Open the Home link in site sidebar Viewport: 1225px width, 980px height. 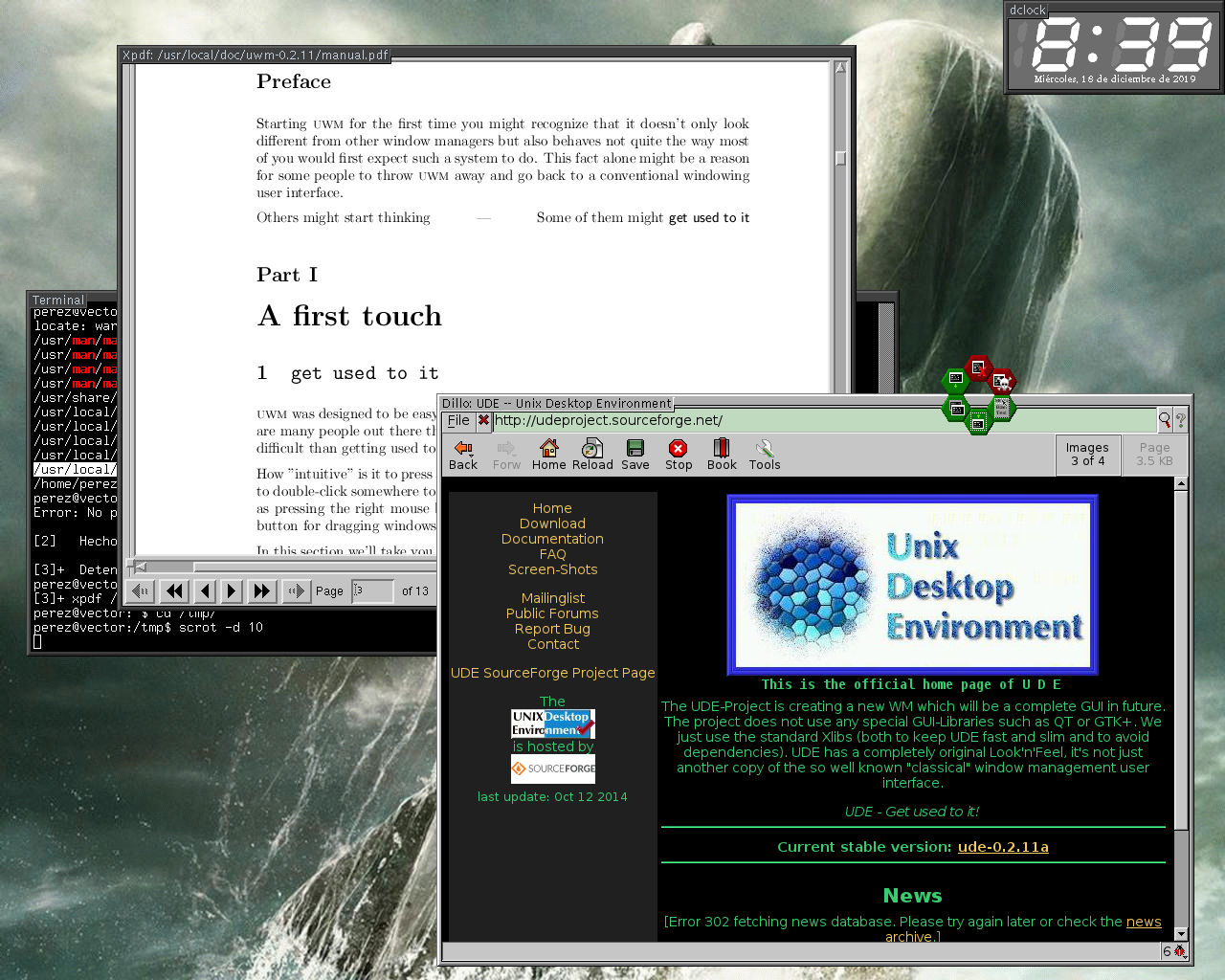pos(552,508)
